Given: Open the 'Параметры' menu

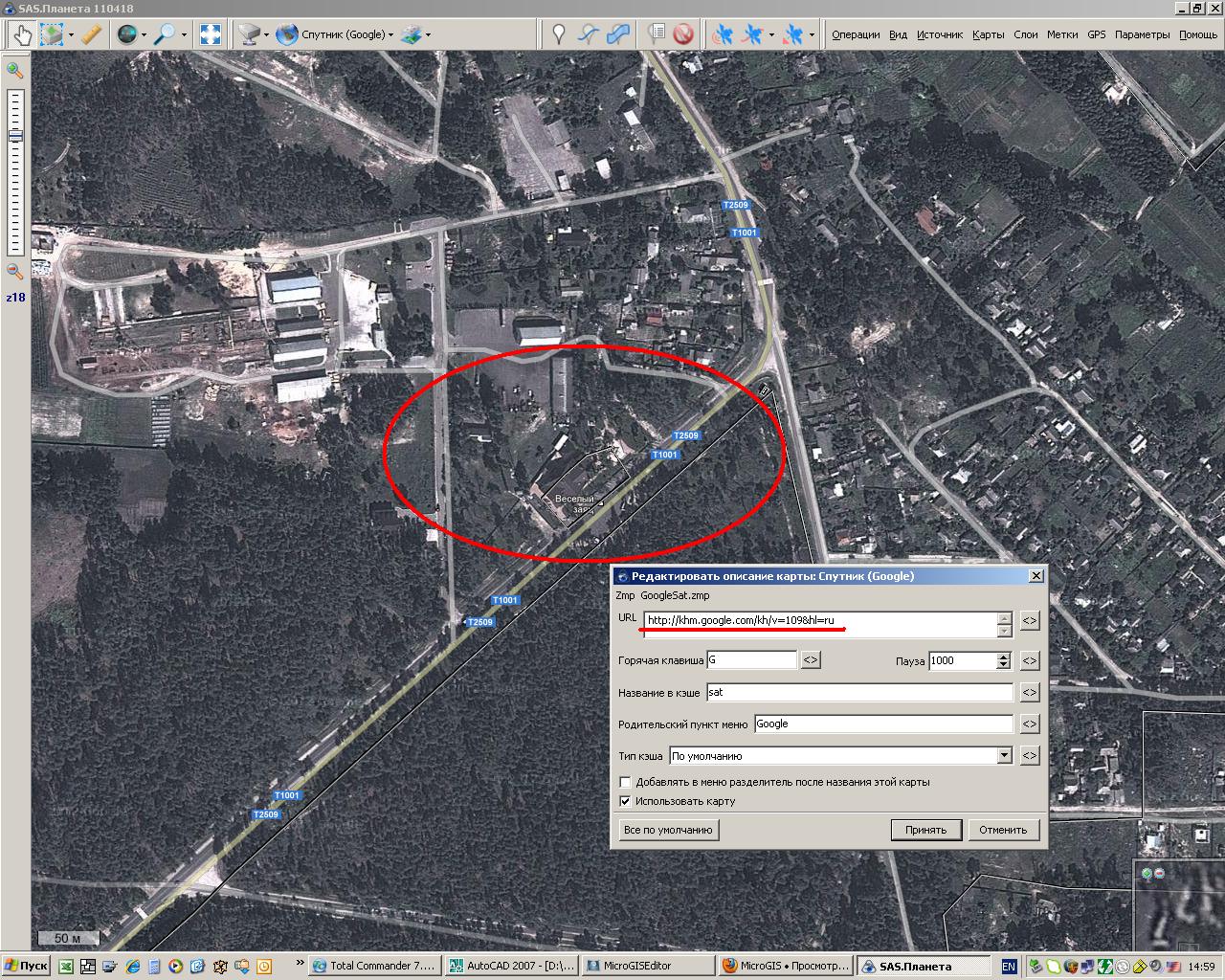Looking at the screenshot, I should [x=1141, y=34].
